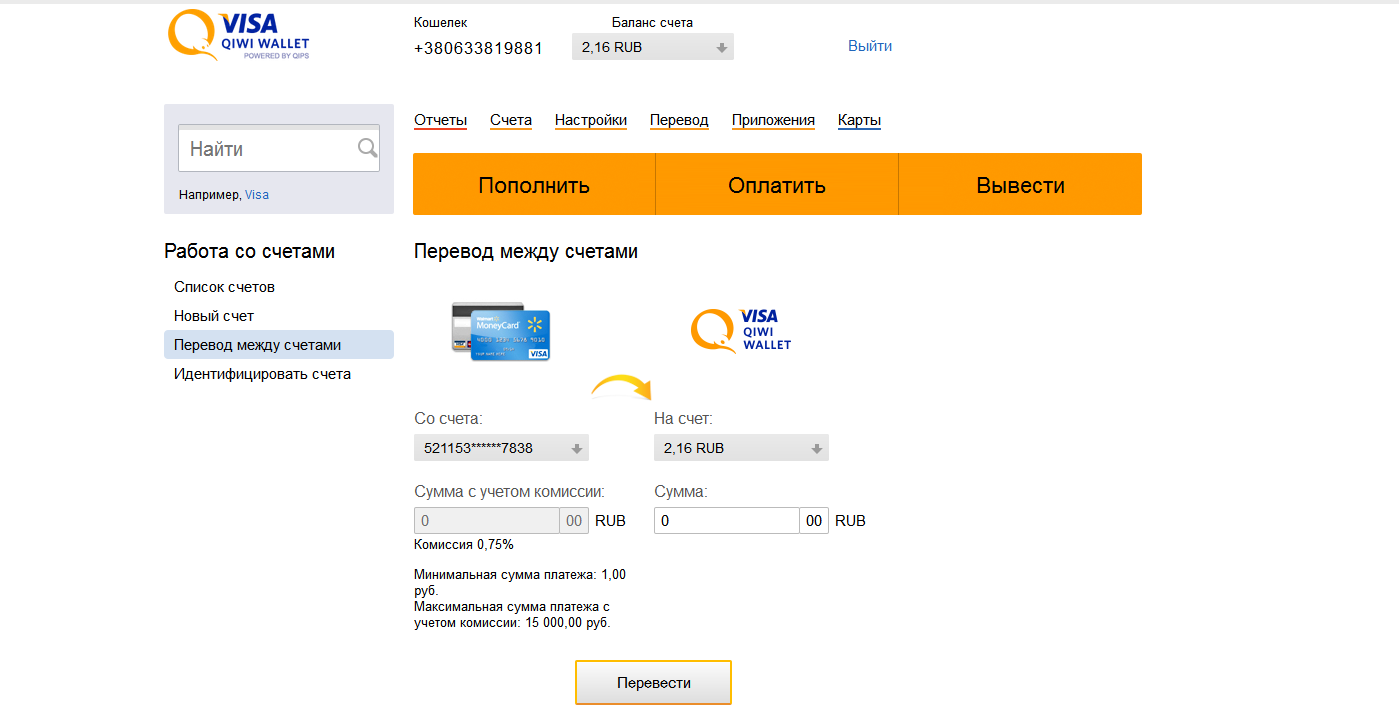Click the Visa QIWI Wallet logo in header
The width and height of the screenshot is (1399, 707).
[x=238, y=35]
